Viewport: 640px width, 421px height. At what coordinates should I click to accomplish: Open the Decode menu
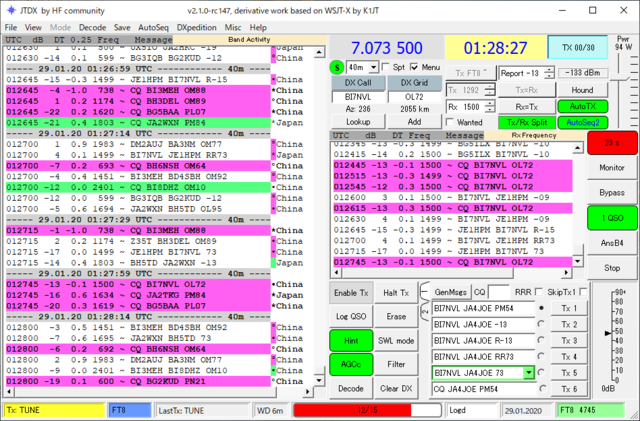(x=92, y=27)
